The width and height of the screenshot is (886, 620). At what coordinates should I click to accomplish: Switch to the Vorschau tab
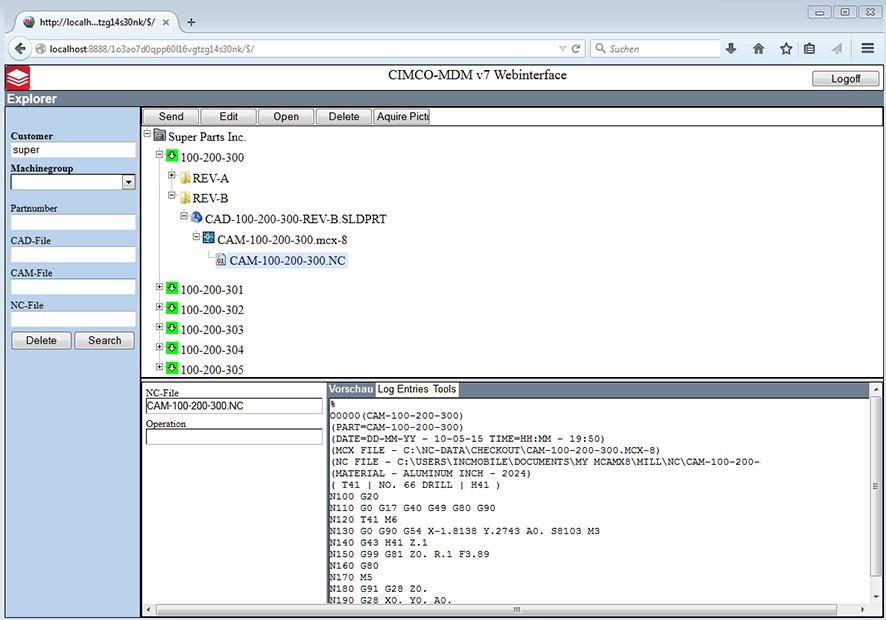(x=351, y=389)
